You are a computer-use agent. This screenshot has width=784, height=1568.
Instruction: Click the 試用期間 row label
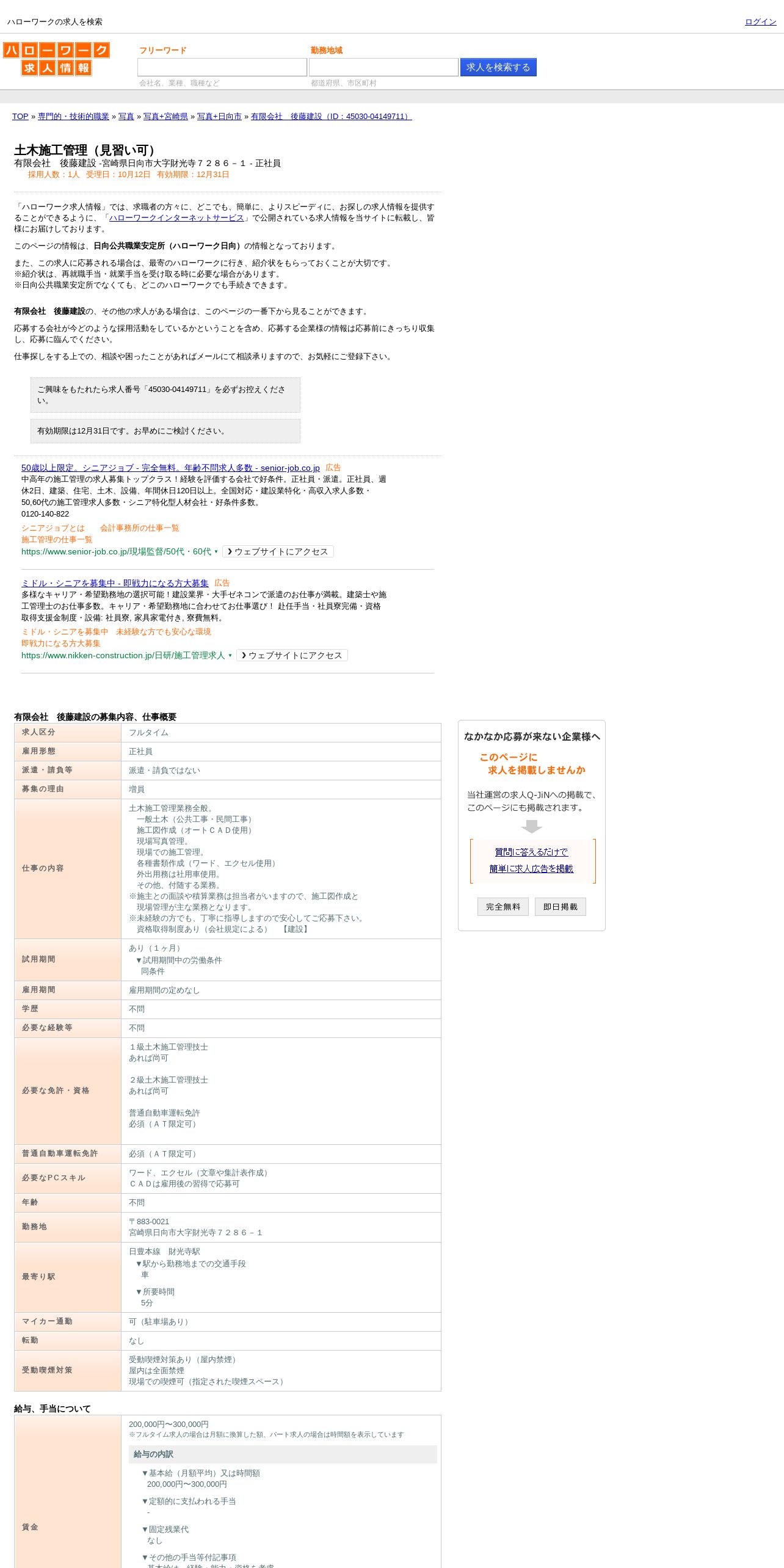click(38, 959)
